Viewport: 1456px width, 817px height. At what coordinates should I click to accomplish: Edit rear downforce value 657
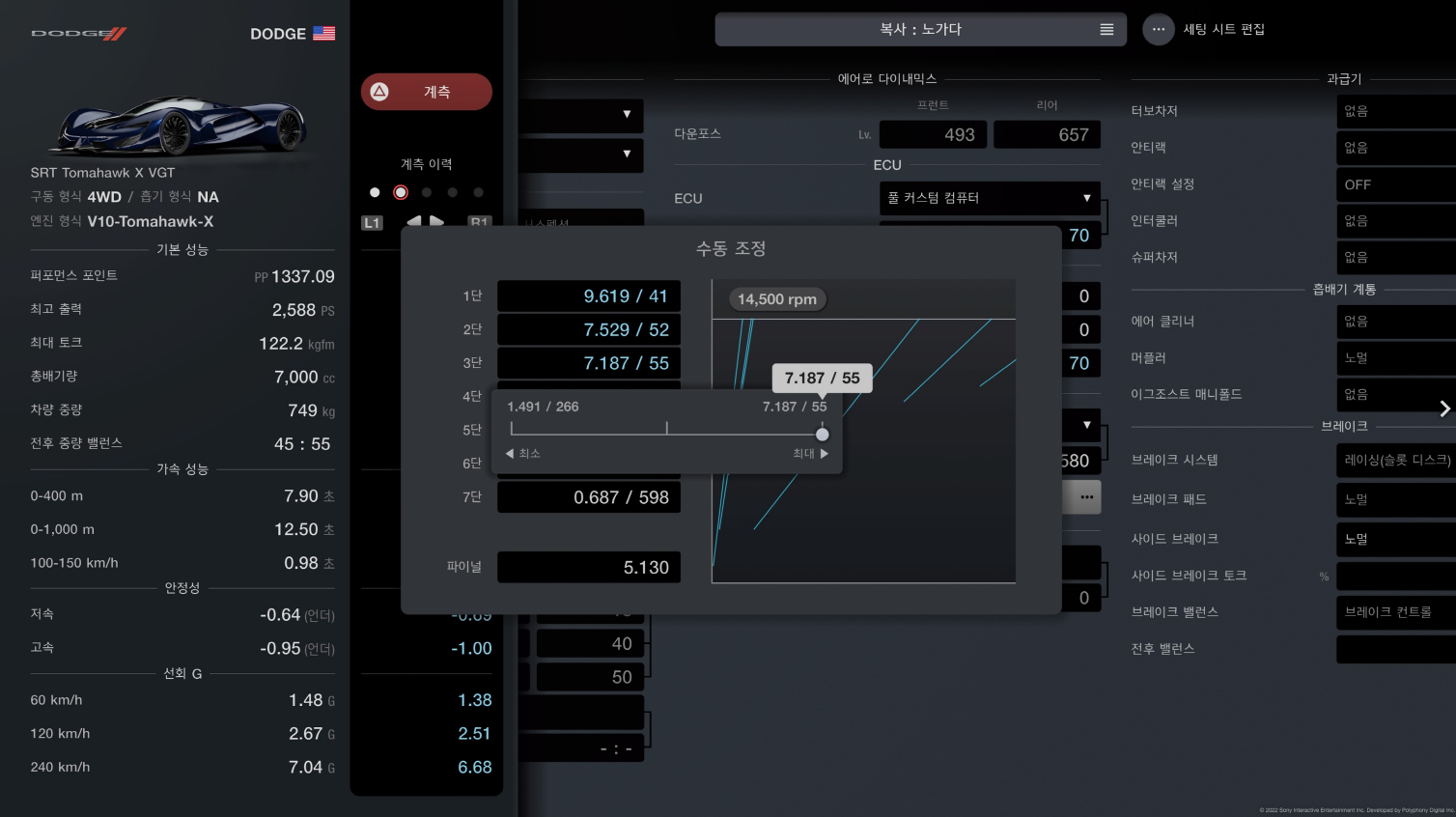click(1047, 134)
